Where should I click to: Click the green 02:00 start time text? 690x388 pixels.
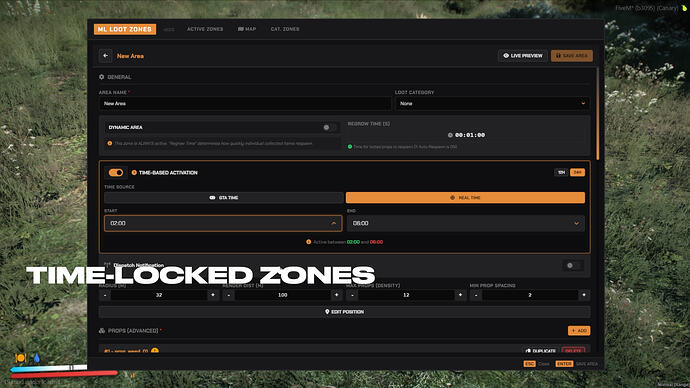tap(353, 242)
